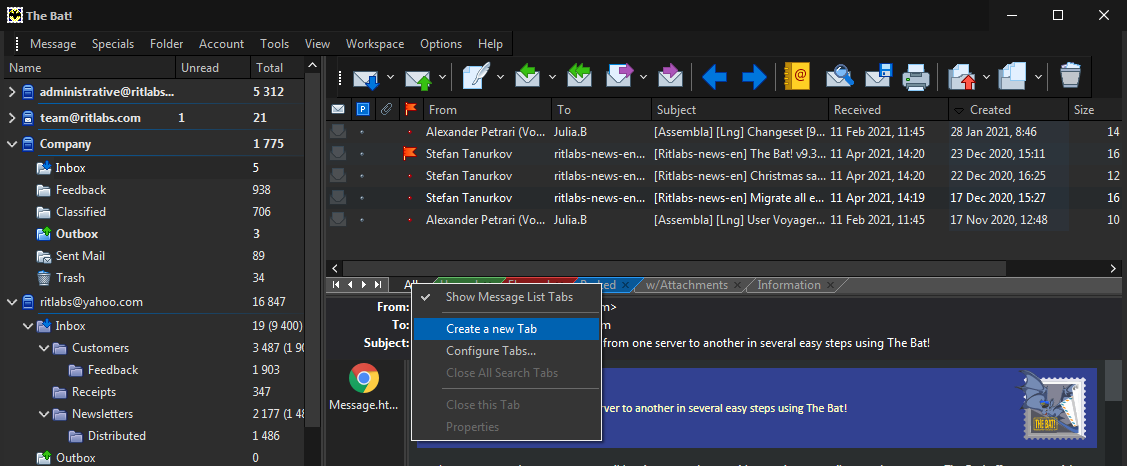
Task: Click Forward envelope icon with dropdown arrow
Action: click(620, 77)
